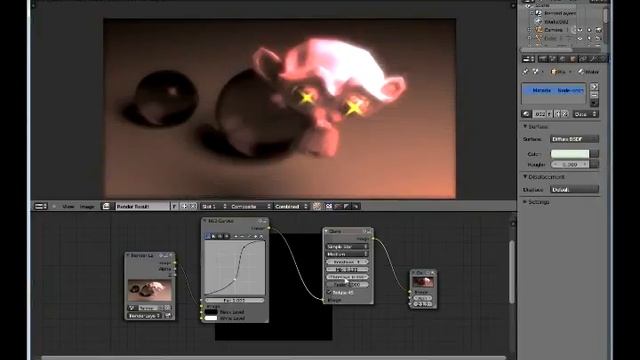Select the R curve channel button
Viewport: 640px width, 360px height.
point(214,236)
